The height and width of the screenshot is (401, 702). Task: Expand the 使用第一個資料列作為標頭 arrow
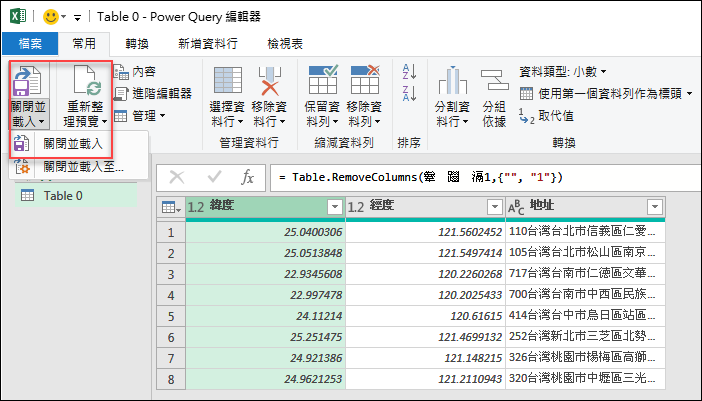689,94
